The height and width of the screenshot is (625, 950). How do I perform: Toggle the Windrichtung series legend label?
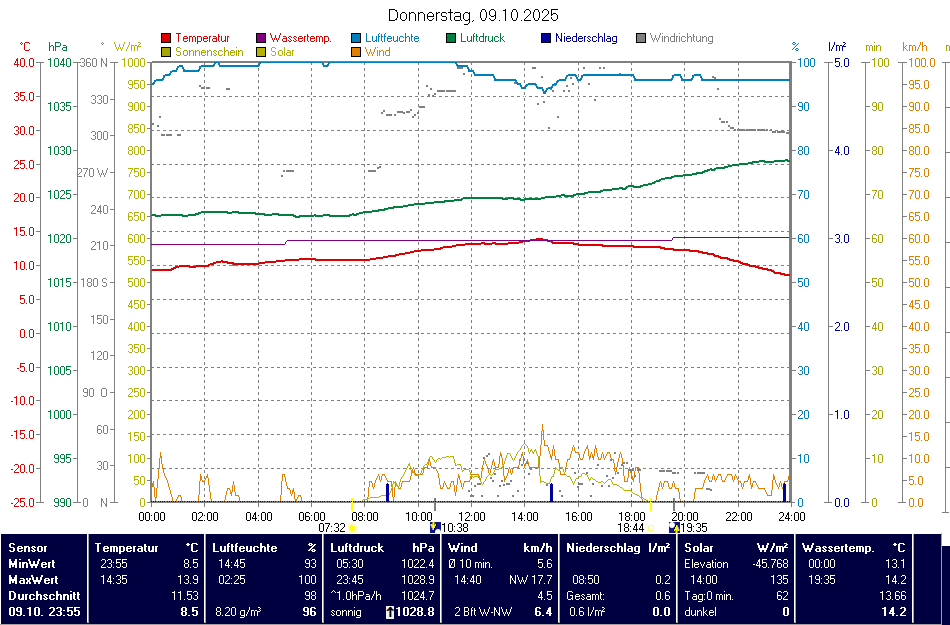point(681,38)
